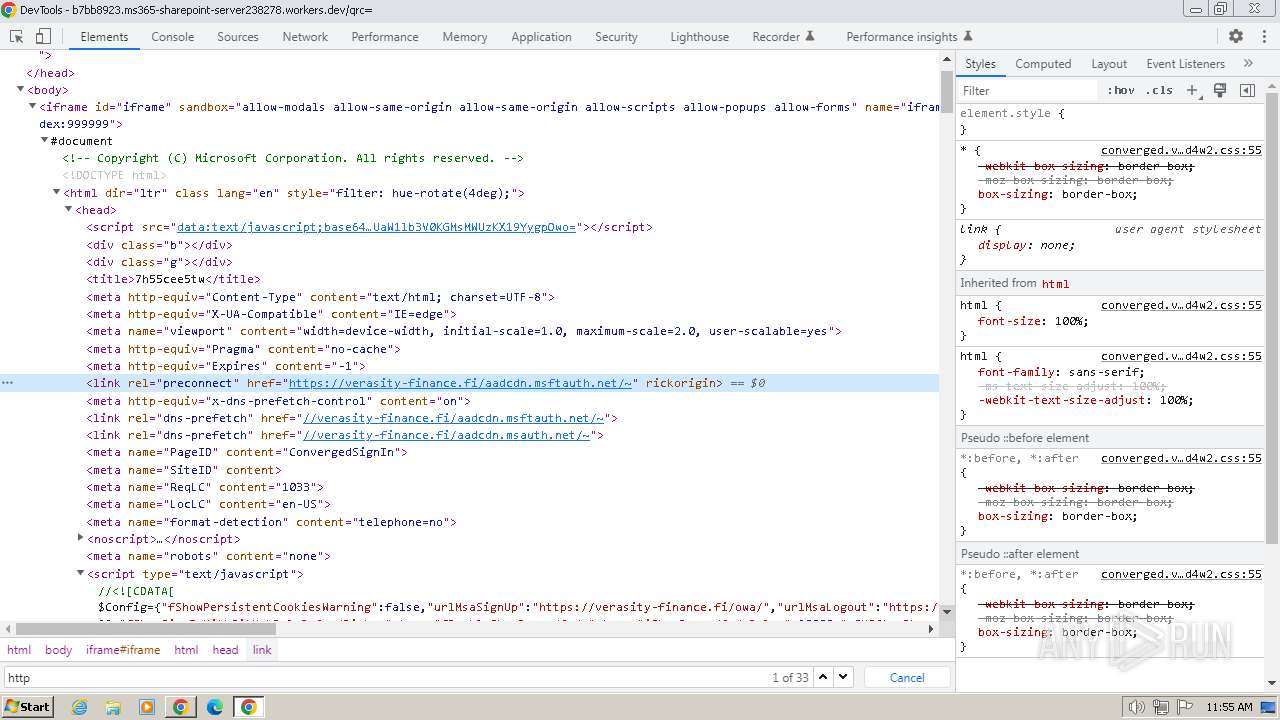Switch to first Chrome taskbar window
1280x720 pixels.
[x=181, y=707]
